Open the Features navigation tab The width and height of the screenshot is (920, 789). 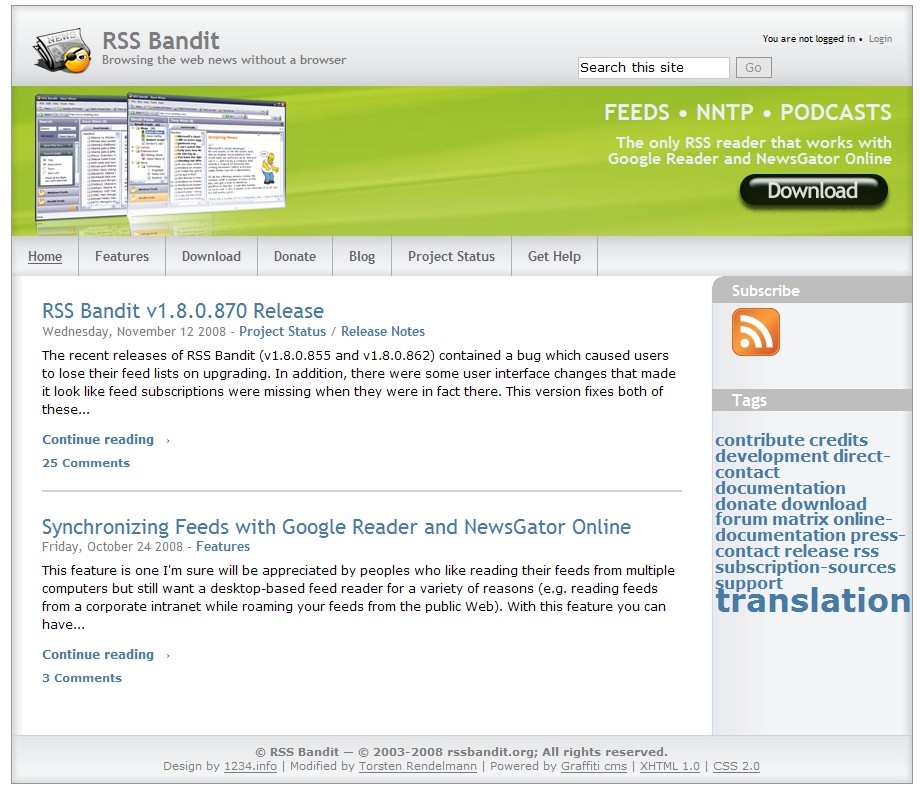coord(122,256)
